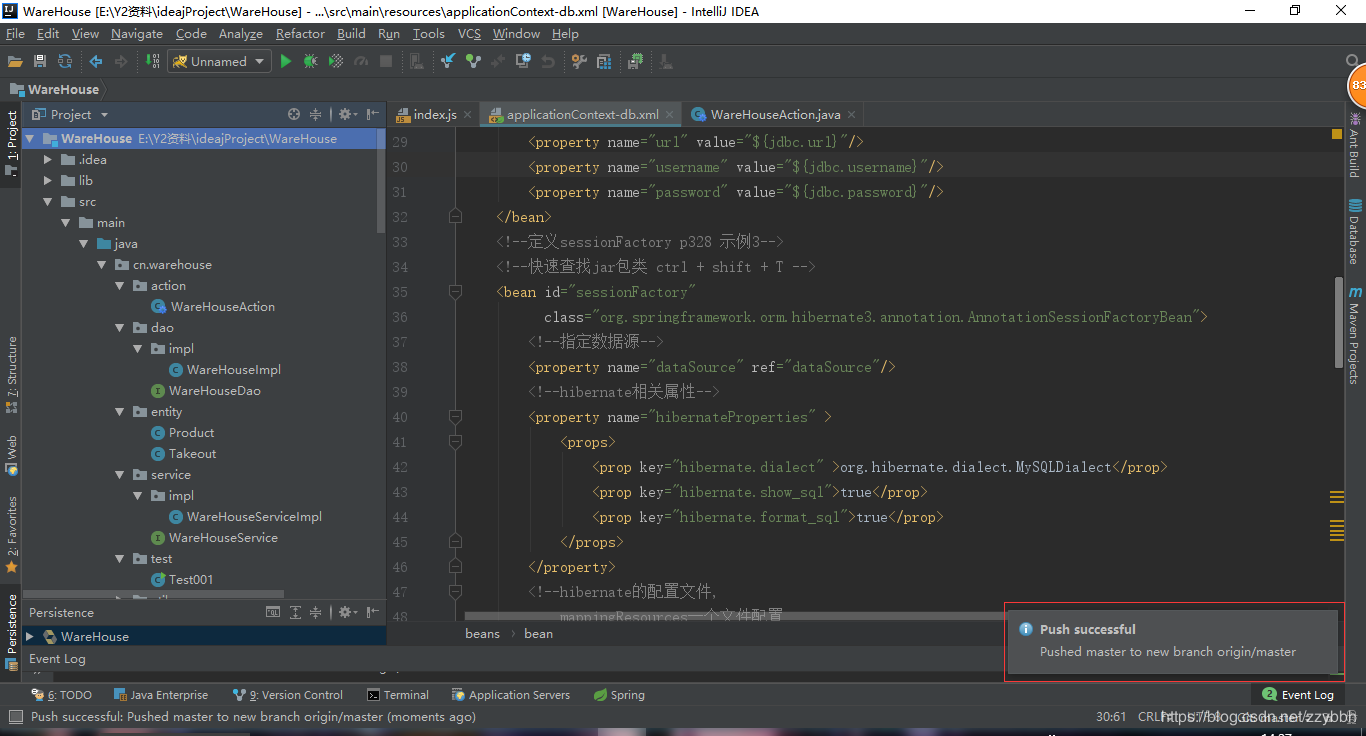Open the Project Structure icon
1366x736 pixels.
[x=604, y=61]
